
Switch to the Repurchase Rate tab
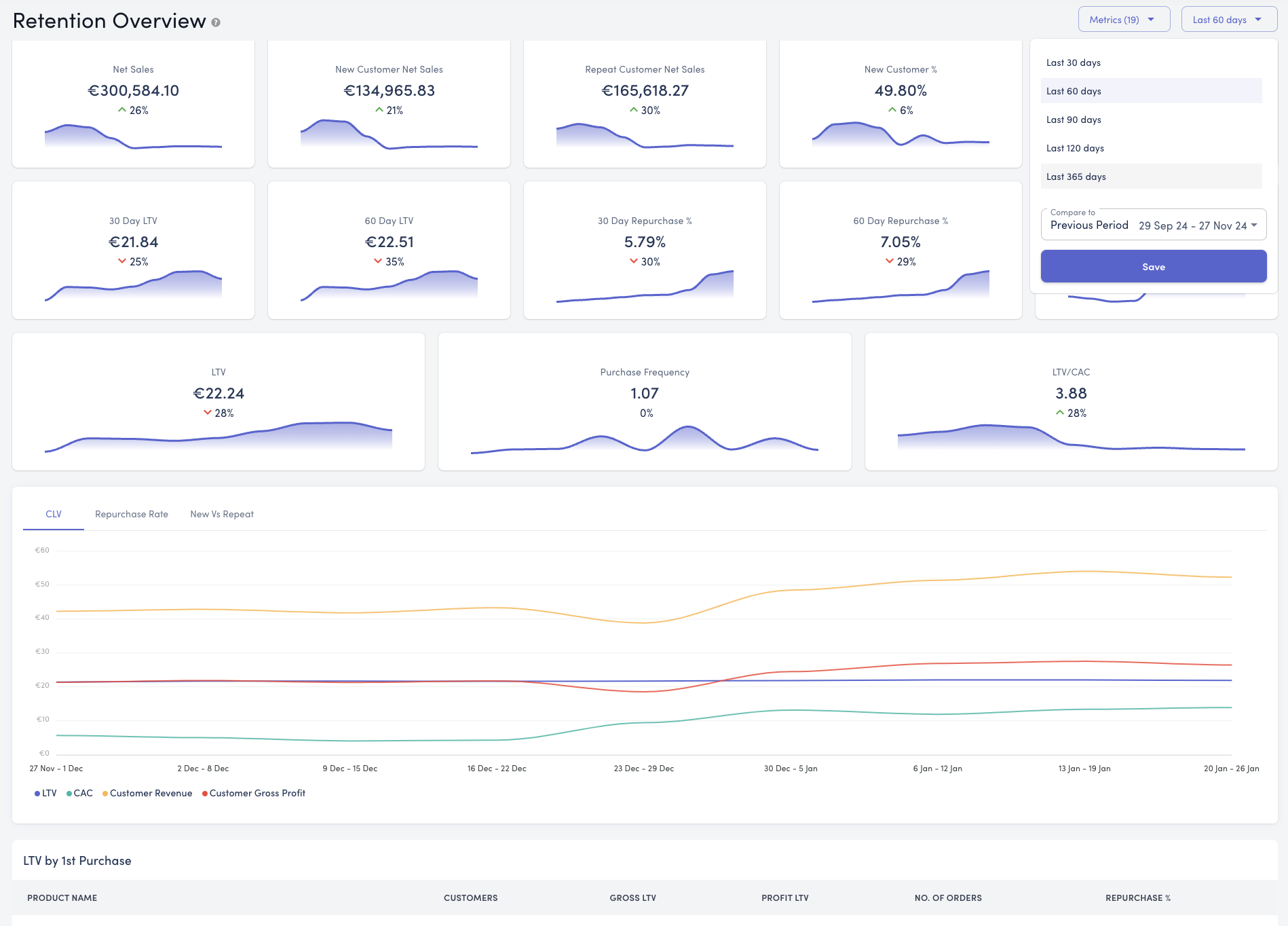(x=132, y=514)
